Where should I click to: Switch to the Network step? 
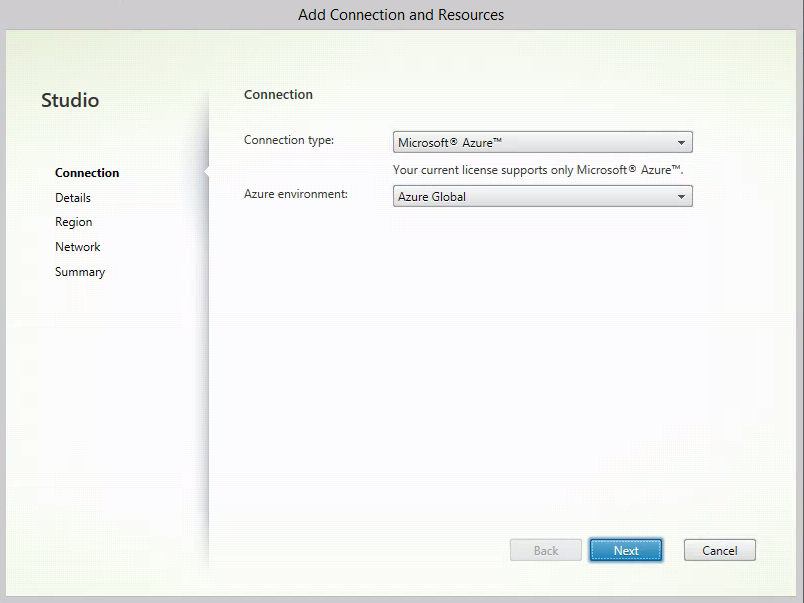pos(77,247)
